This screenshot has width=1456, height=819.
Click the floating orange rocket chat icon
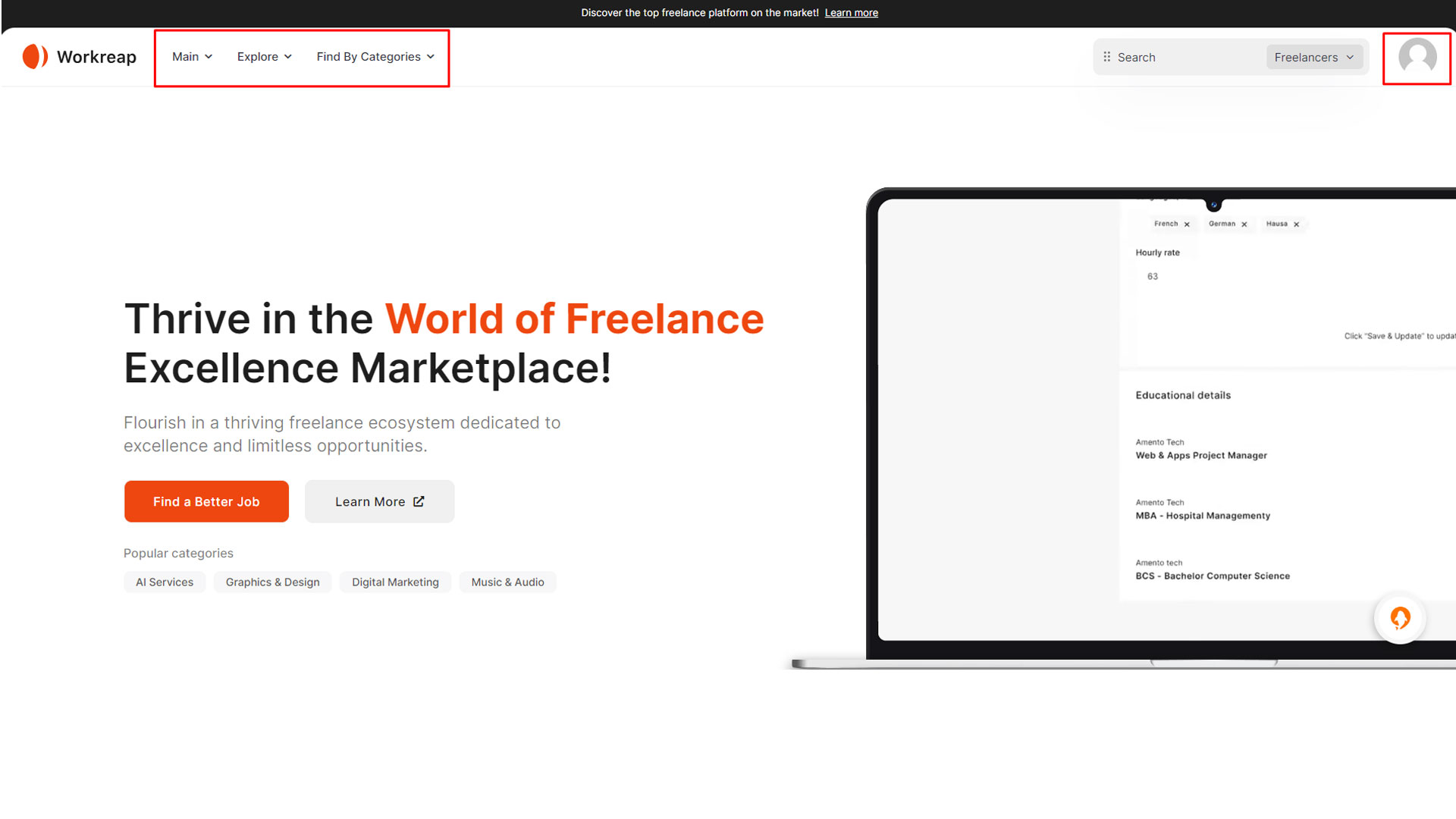(1400, 618)
